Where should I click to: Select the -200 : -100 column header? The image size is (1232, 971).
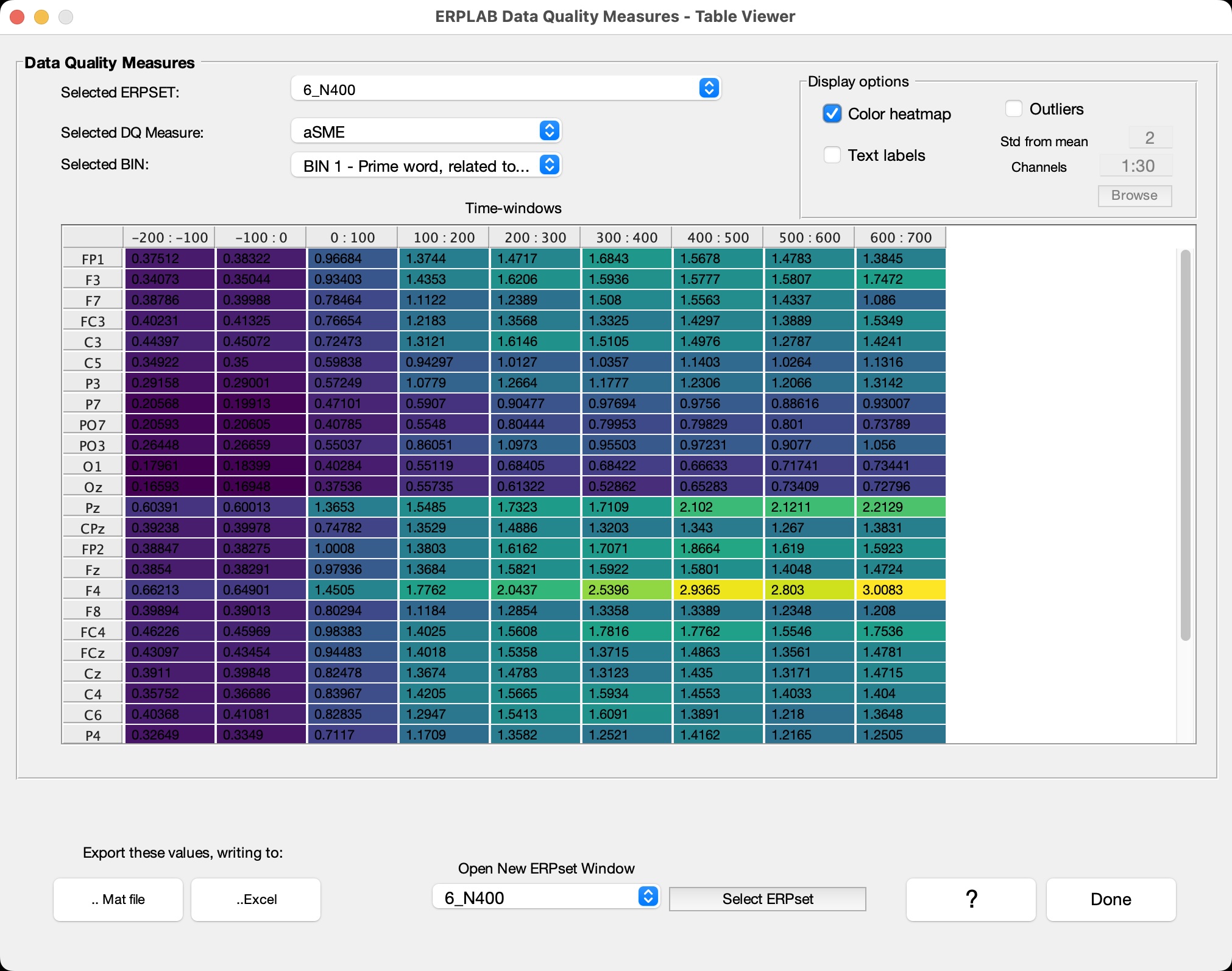(x=169, y=238)
